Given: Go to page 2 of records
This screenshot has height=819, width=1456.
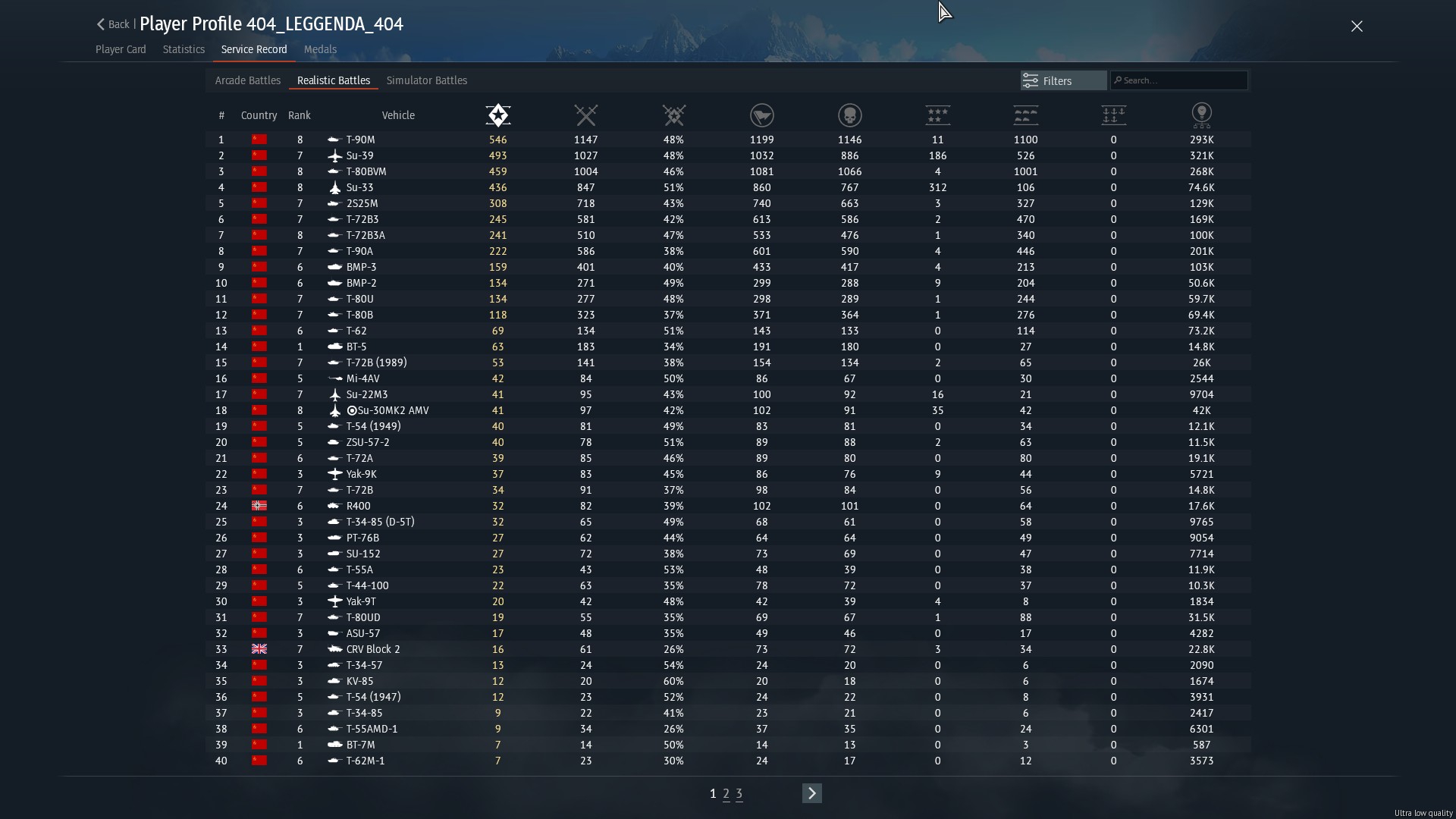Looking at the screenshot, I should (726, 793).
